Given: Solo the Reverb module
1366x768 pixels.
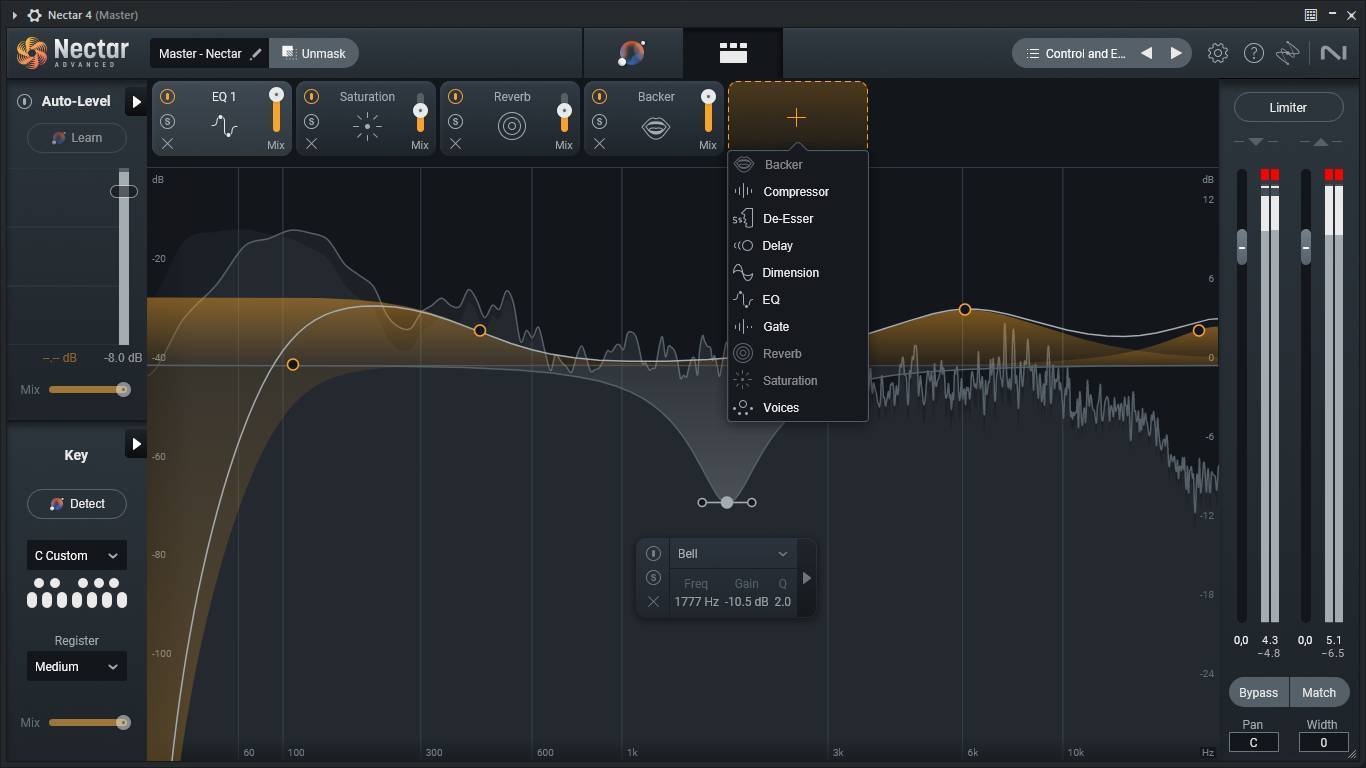Looking at the screenshot, I should (x=455, y=121).
